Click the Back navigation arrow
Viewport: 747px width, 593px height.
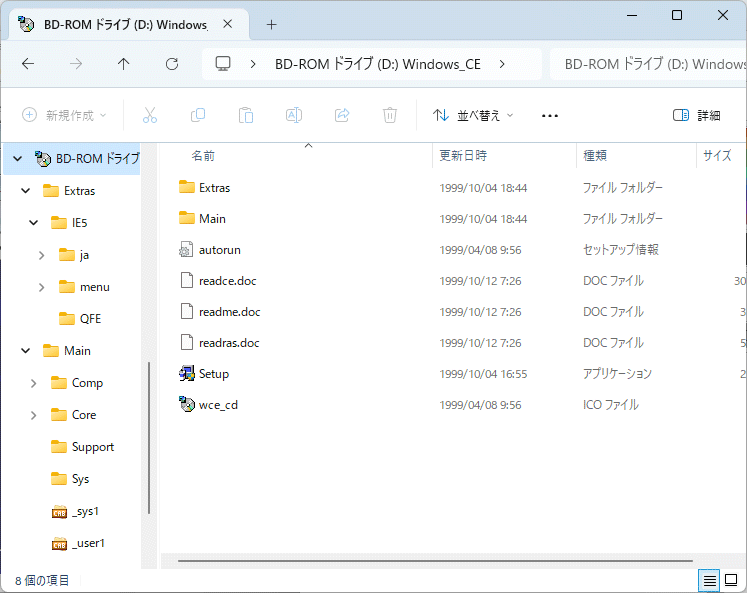(28, 64)
